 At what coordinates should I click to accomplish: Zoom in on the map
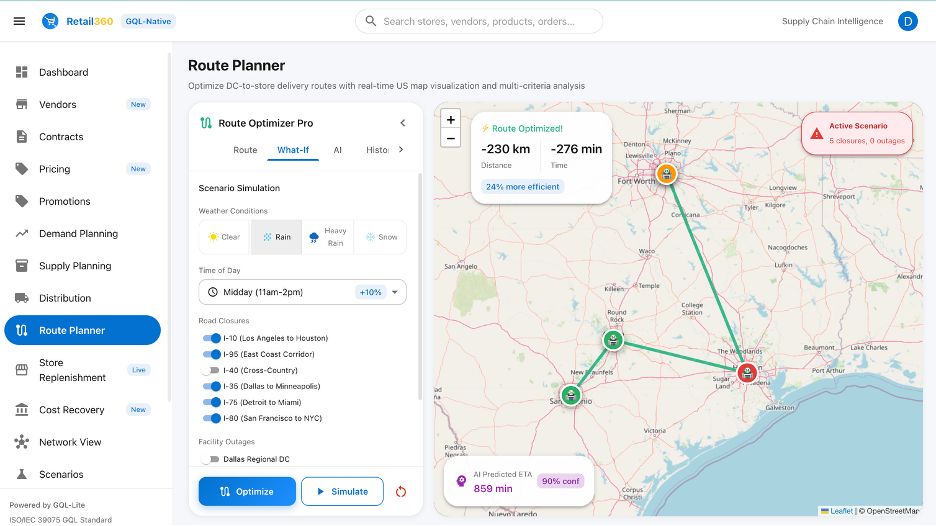(451, 119)
